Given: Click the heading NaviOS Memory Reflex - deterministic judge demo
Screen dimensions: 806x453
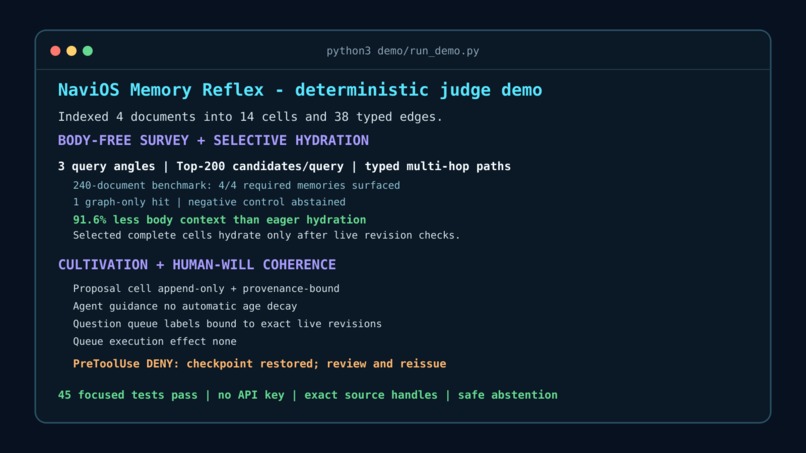Looking at the screenshot, I should [x=300, y=90].
